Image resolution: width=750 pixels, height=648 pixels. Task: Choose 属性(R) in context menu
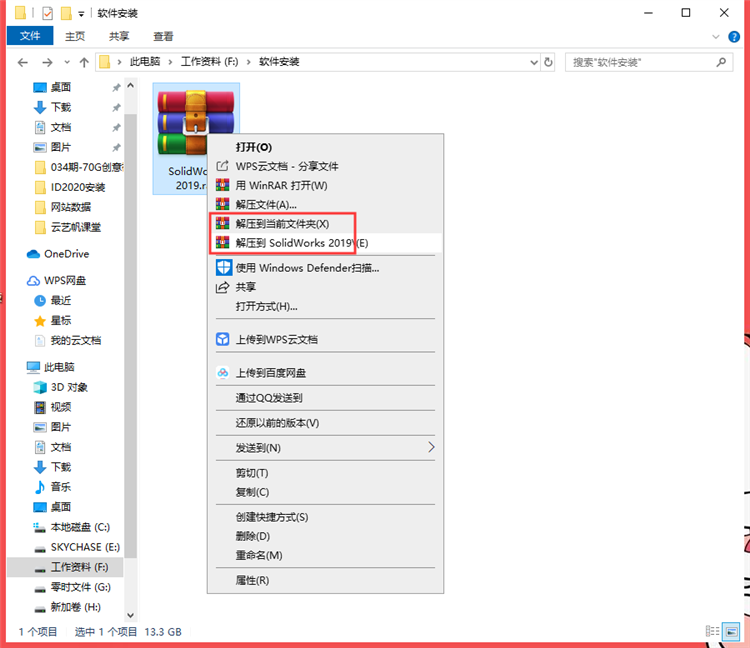pos(325,580)
